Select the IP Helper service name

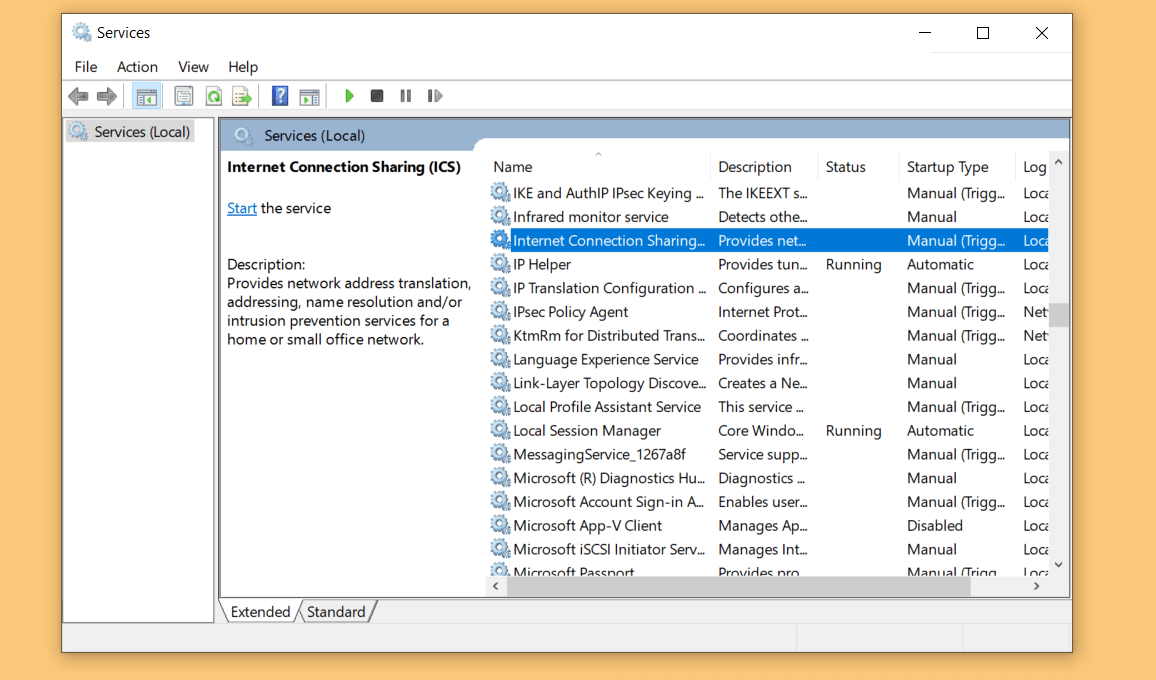(542, 264)
